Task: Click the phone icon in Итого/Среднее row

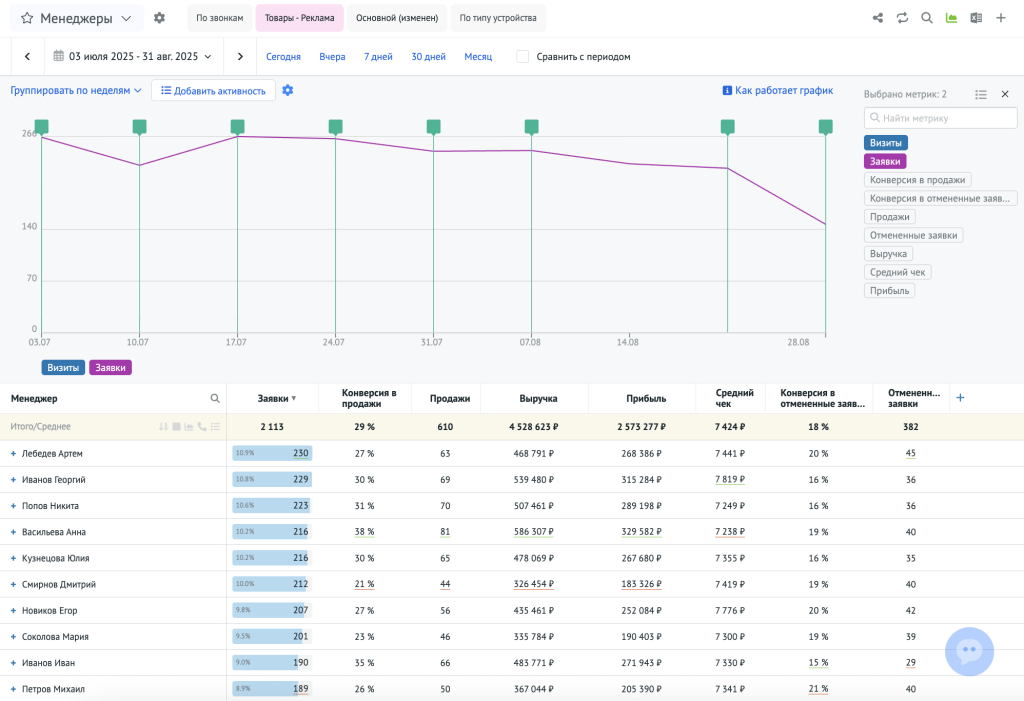Action: [202, 427]
